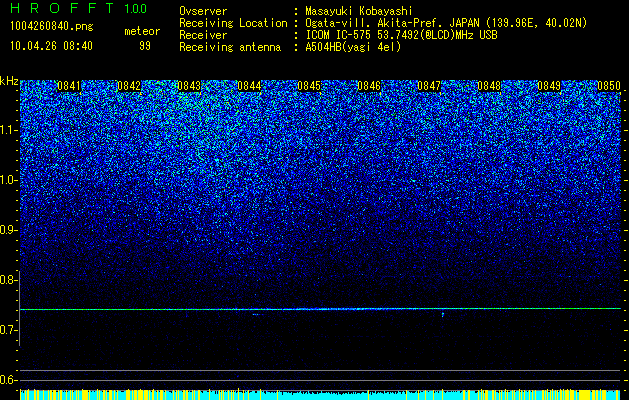Click the 0841 time marker
The image size is (629, 400).
69,86
